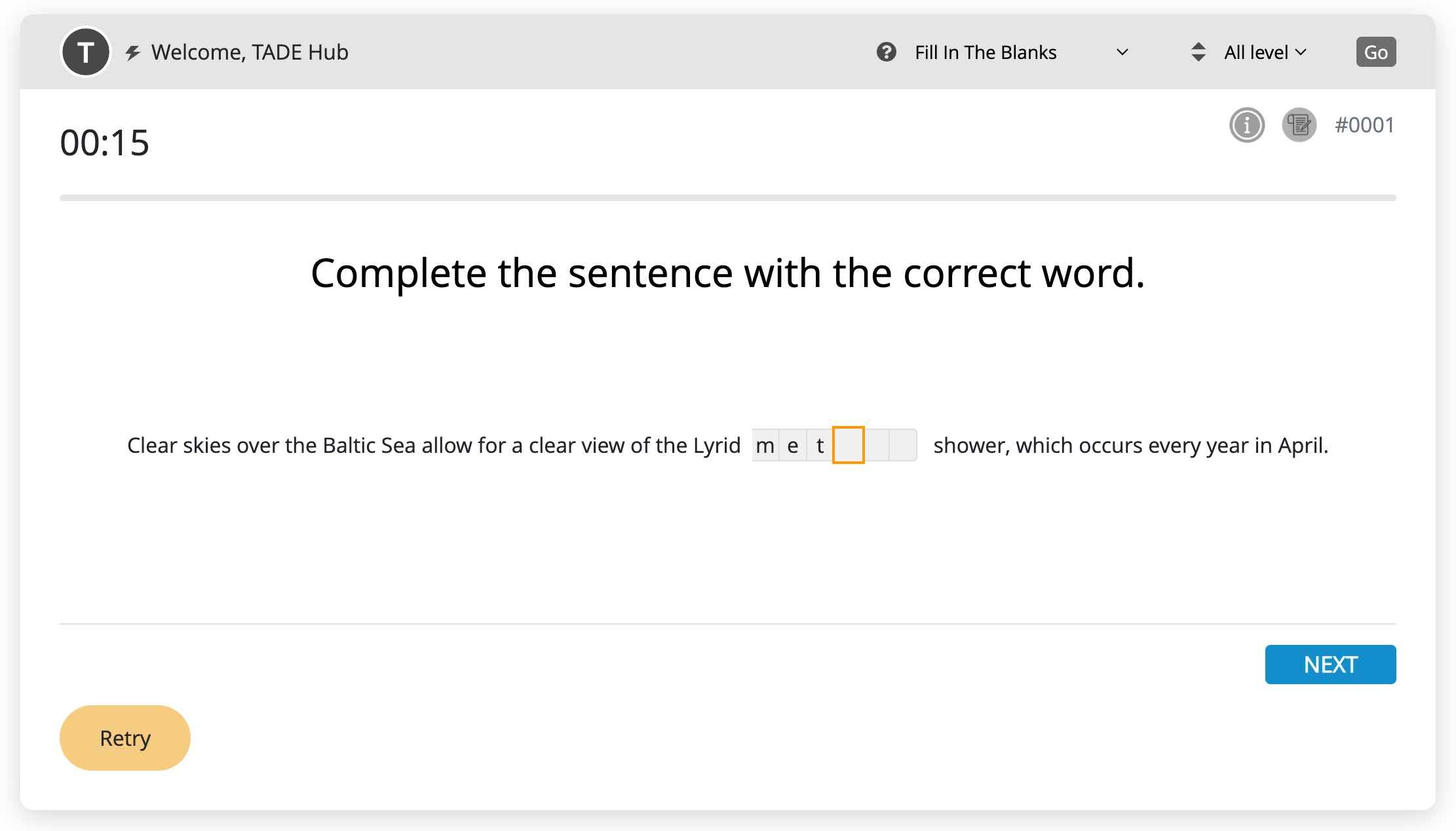The width and height of the screenshot is (1456, 831).
Task: Click the question mark help icon
Action: 886,52
